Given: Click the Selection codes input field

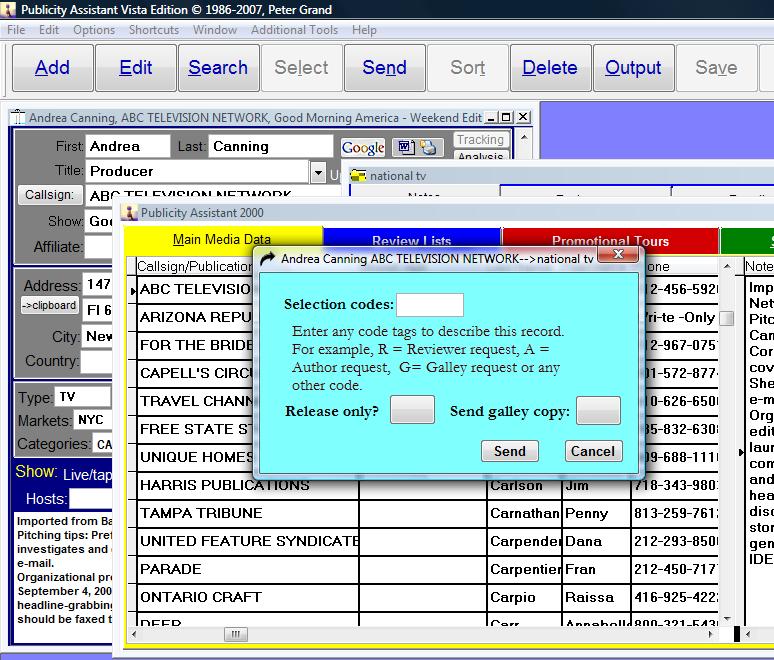Looking at the screenshot, I should coord(430,305).
